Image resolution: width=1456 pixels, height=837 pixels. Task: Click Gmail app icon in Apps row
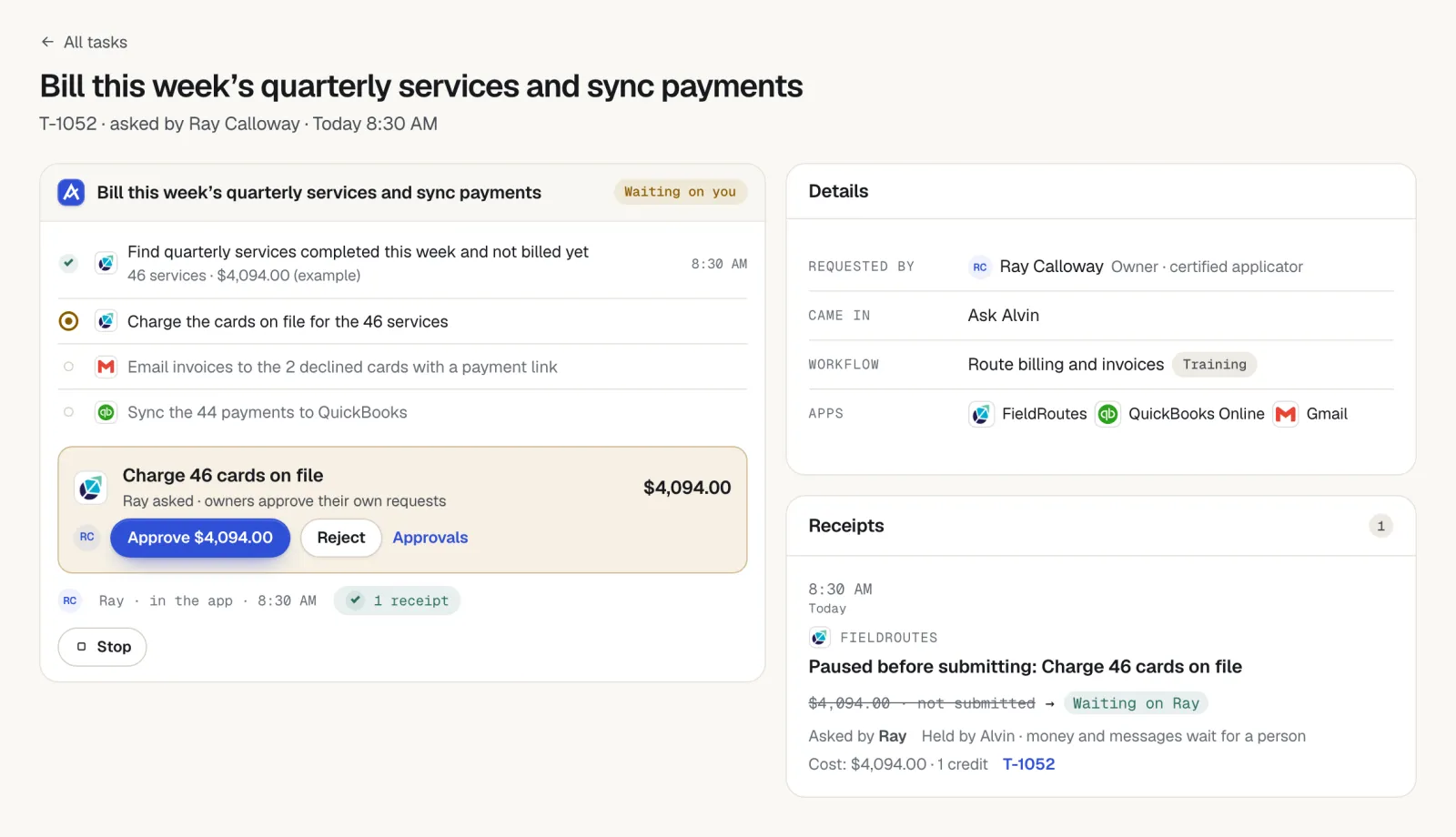[x=1286, y=414]
